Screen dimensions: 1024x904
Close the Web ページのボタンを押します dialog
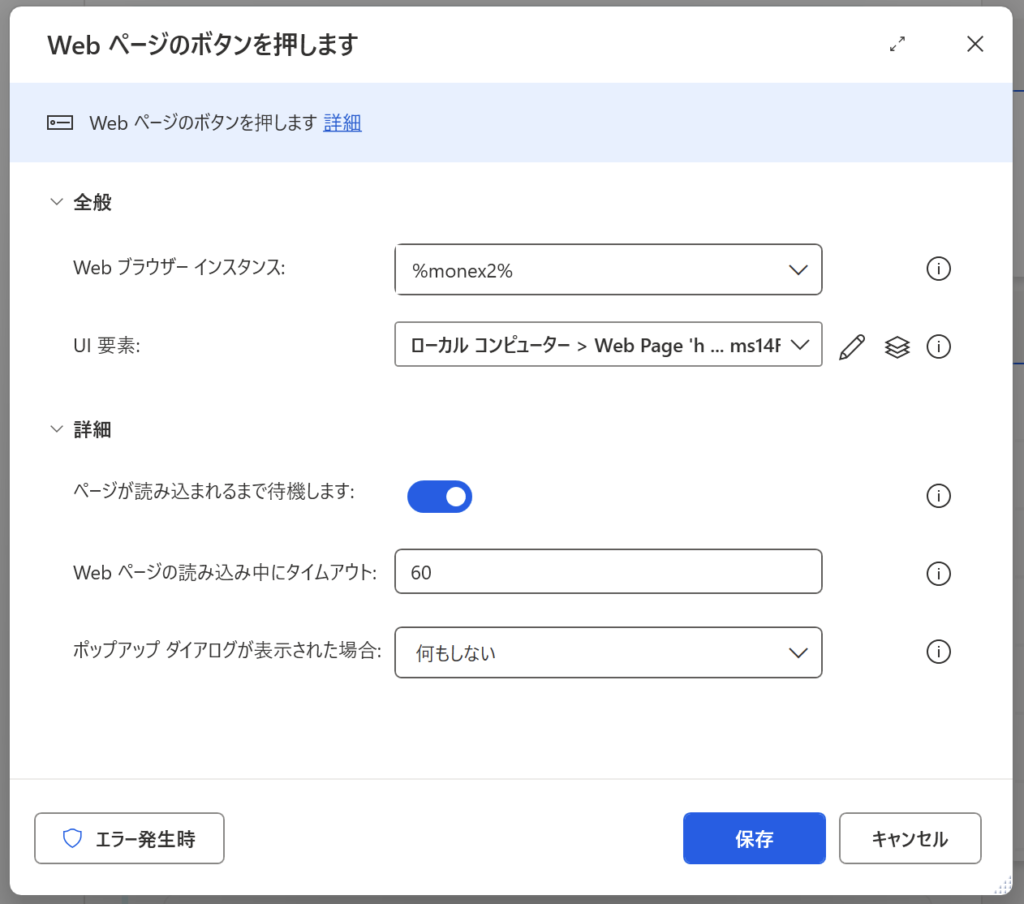975,44
